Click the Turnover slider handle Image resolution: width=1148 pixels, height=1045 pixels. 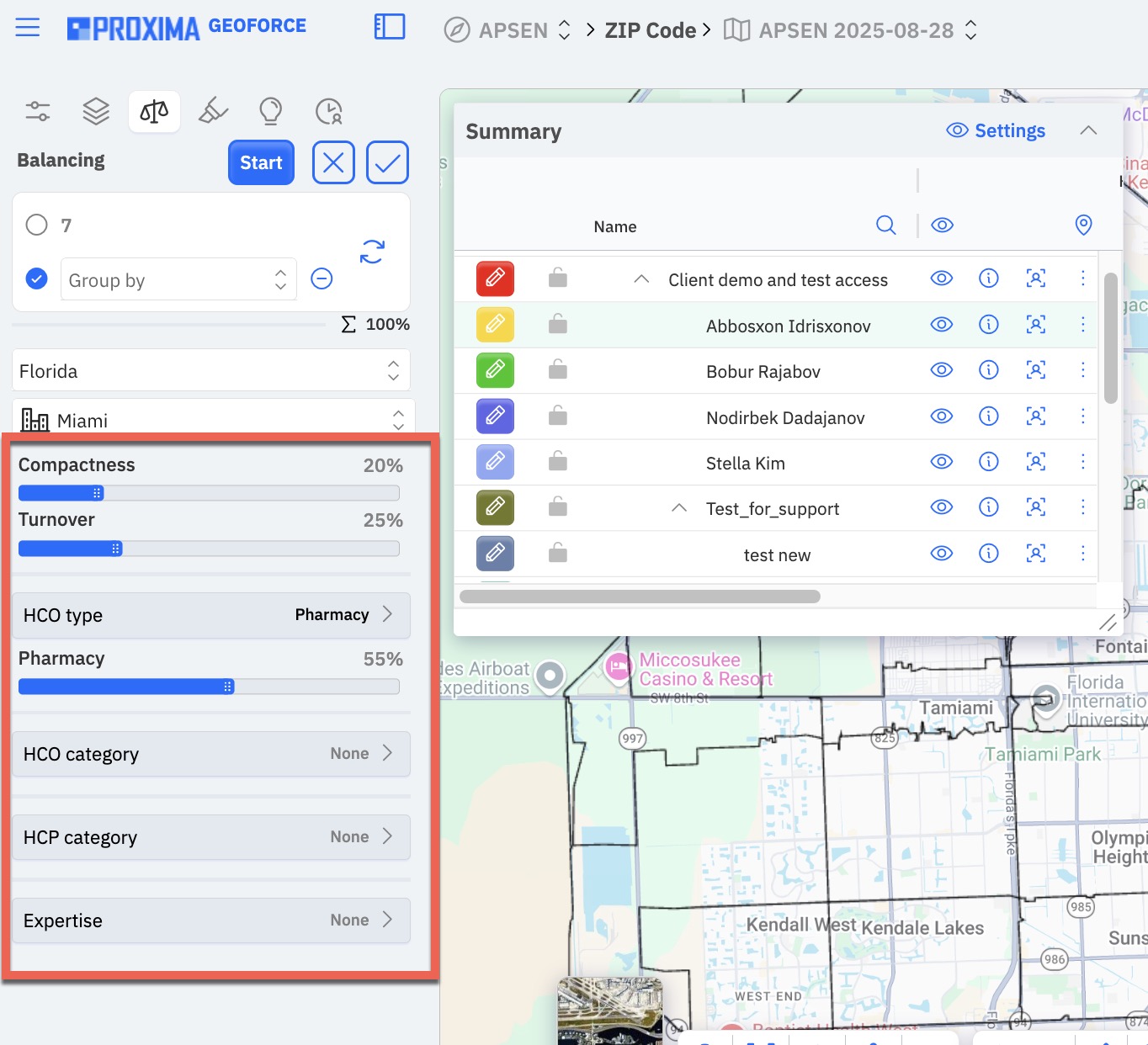point(116,549)
